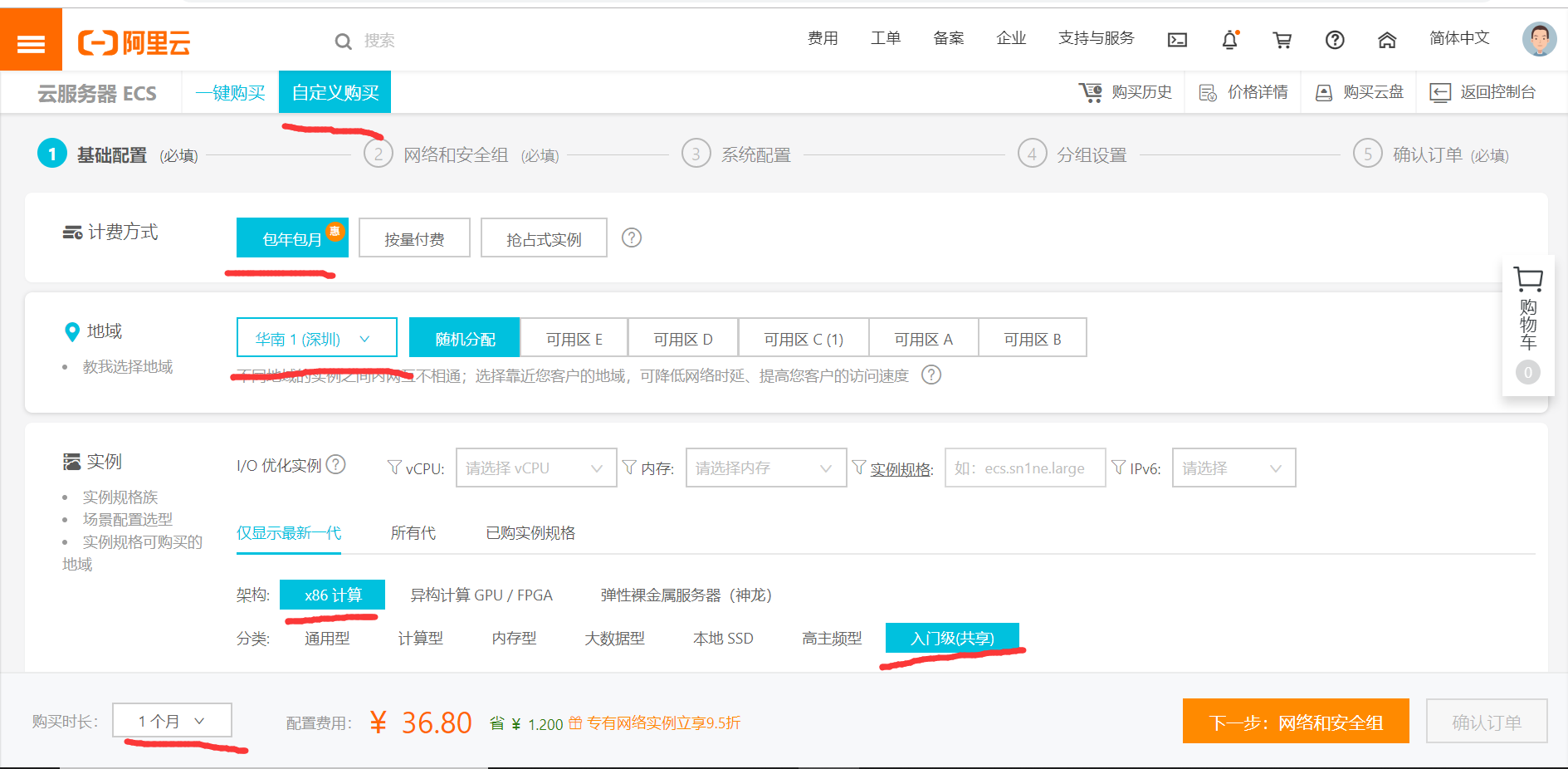1568x769 pixels.
Task: Open the 华南 1 (深圳) region dropdown
Action: pos(317,338)
